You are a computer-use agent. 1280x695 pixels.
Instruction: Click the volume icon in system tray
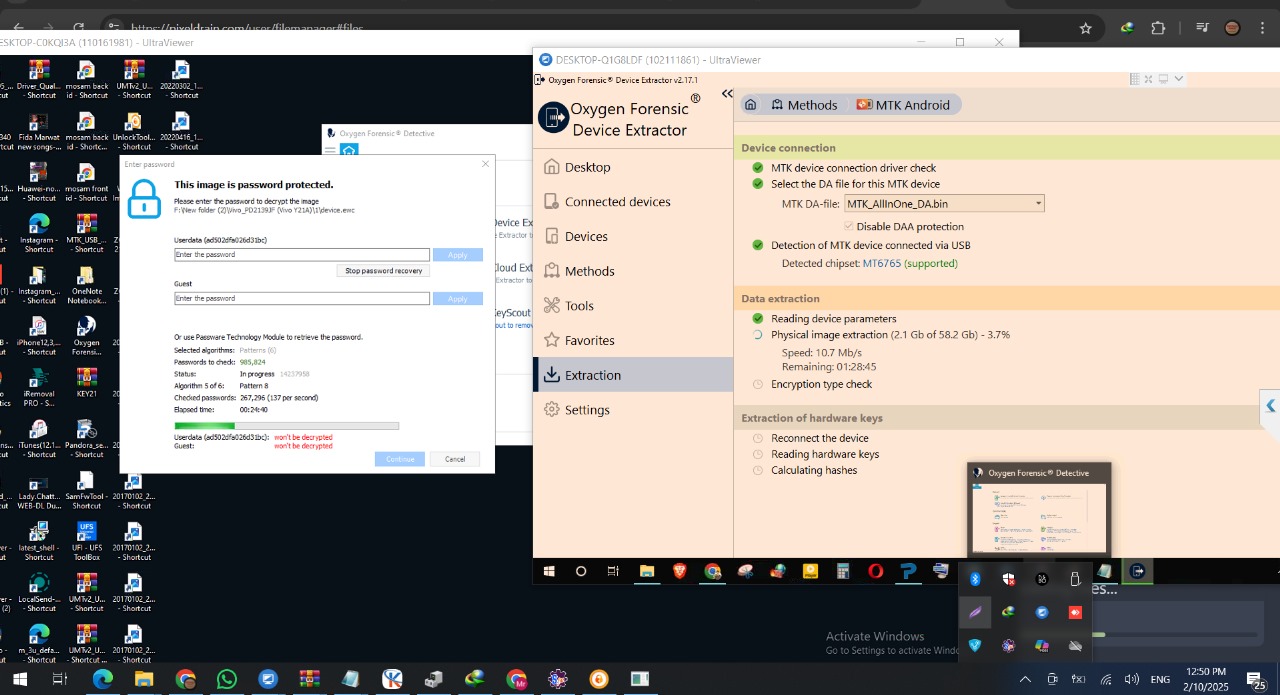(1132, 680)
